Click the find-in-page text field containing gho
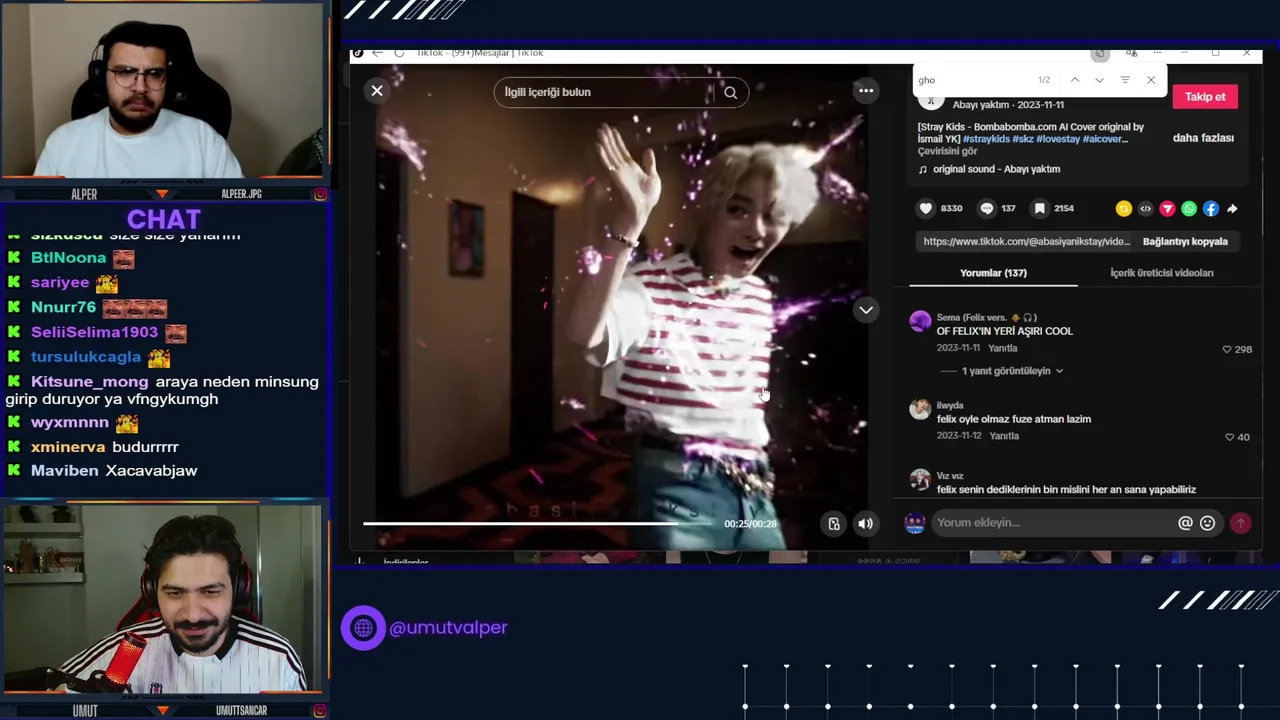Viewport: 1280px width, 720px height. (970, 80)
